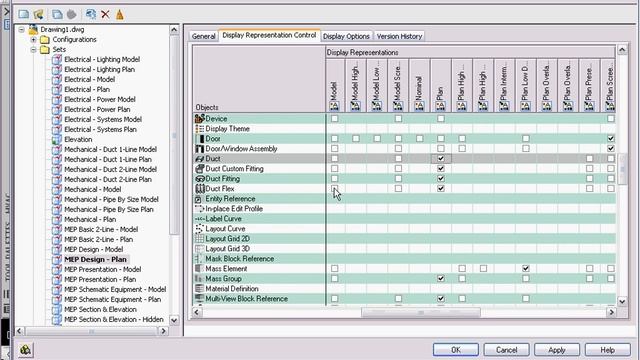The height and width of the screenshot is (360, 640).
Task: Select the Display Representation Control tab
Action: (x=269, y=36)
